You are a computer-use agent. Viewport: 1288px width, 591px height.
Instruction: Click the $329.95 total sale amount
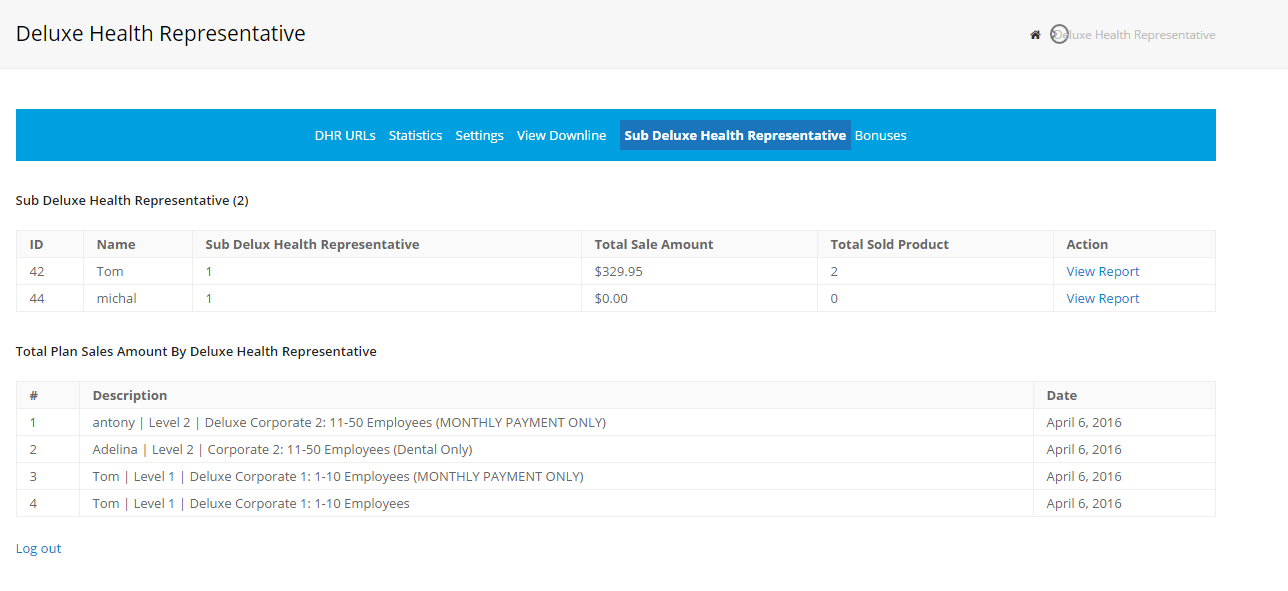618,272
